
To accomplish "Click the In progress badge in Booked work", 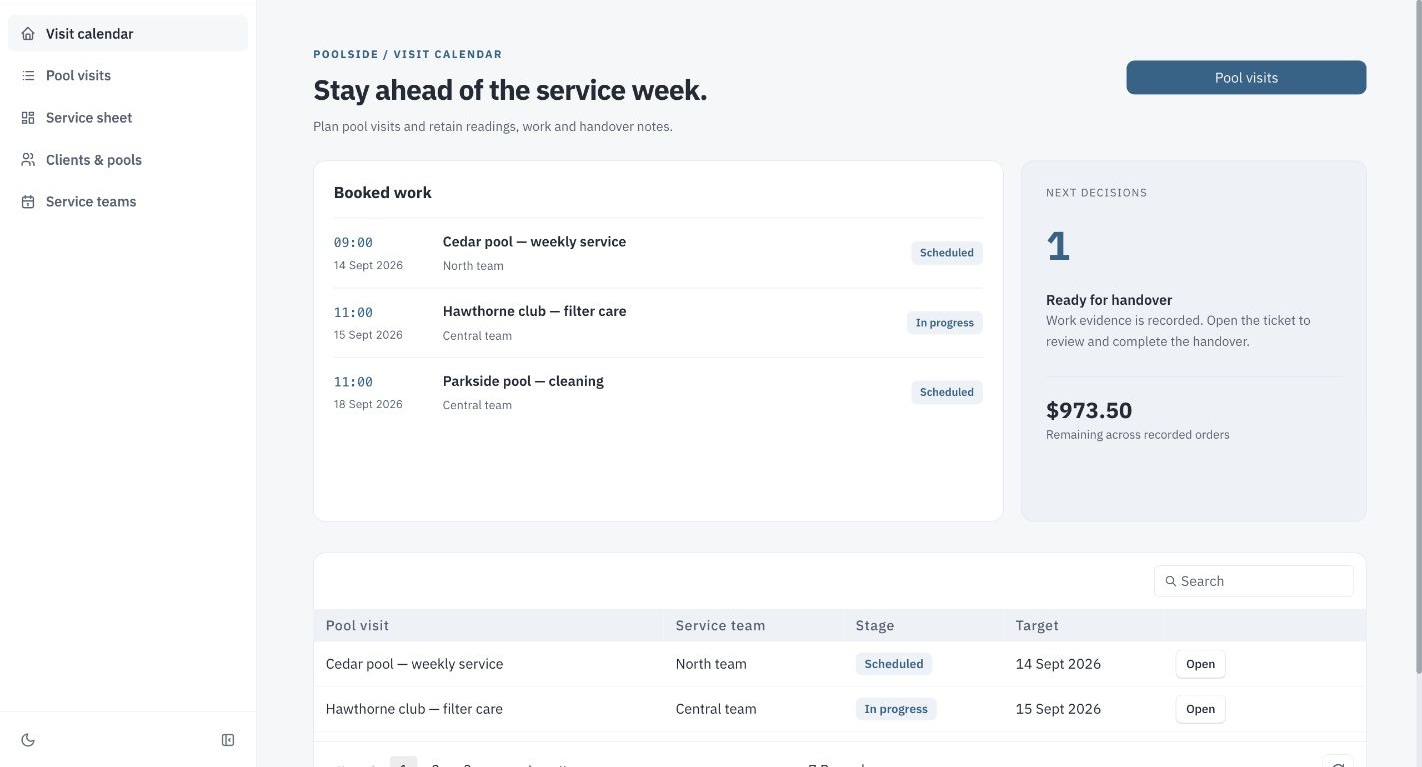I will click(x=944, y=323).
